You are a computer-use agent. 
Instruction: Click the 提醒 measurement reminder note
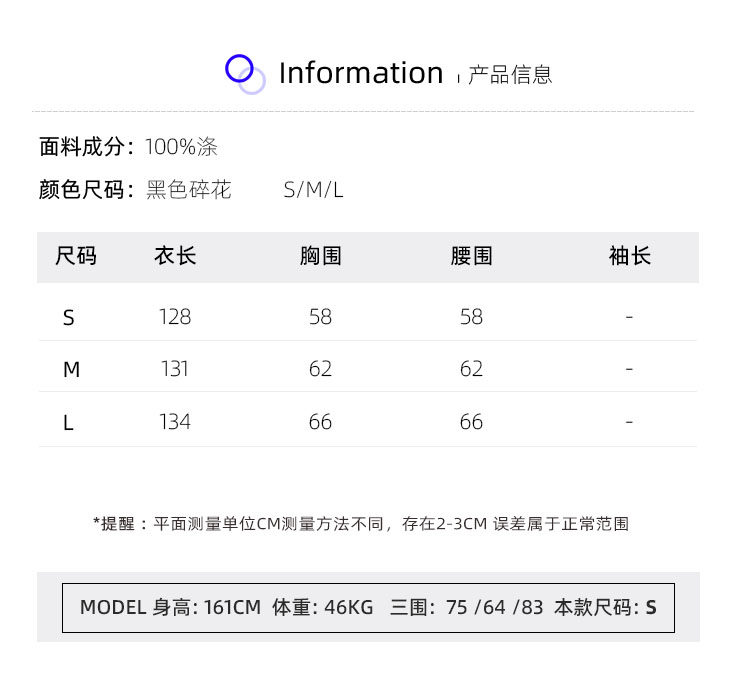click(361, 523)
